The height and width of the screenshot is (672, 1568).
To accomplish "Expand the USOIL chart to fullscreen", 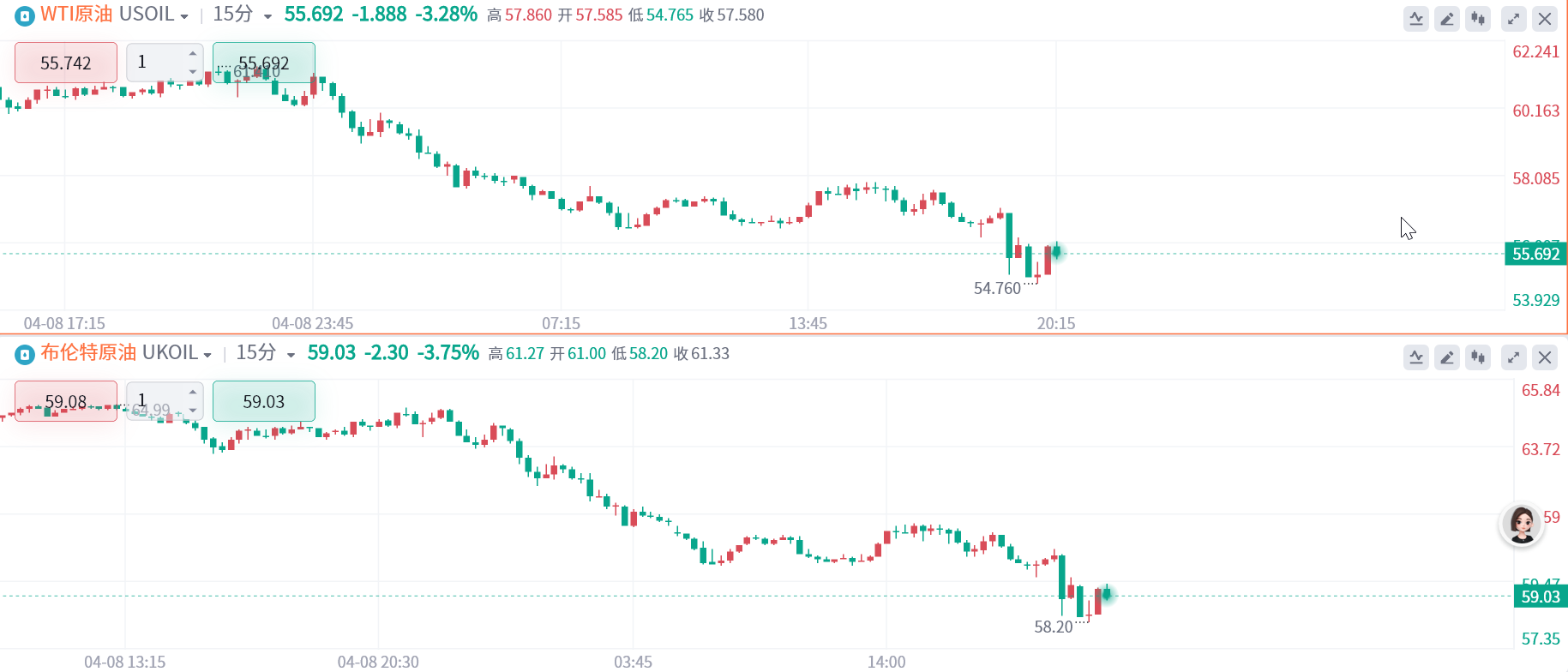I will coord(1514,19).
